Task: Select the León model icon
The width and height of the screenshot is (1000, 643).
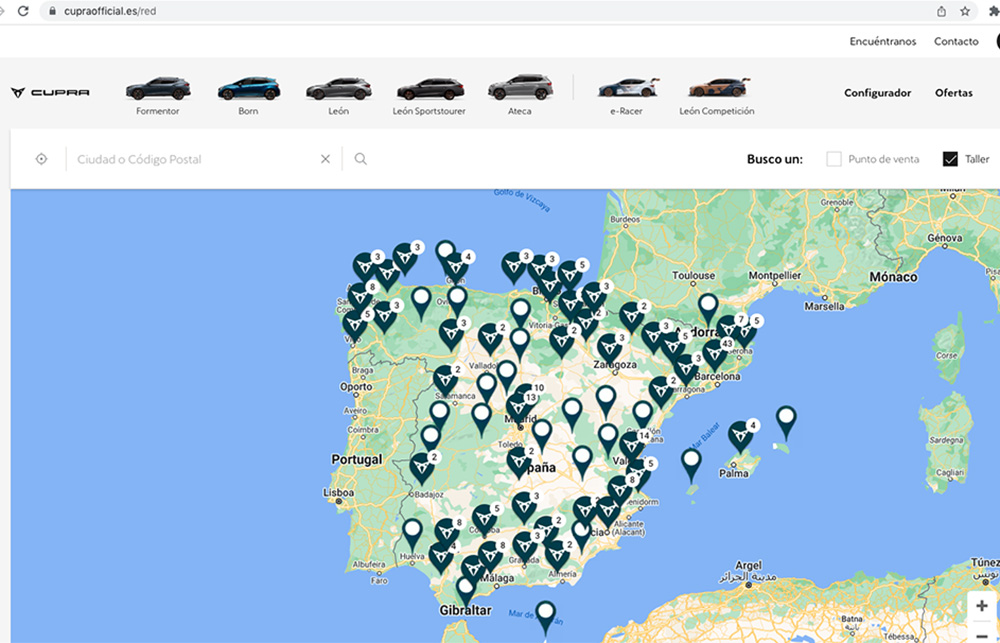Action: (x=337, y=90)
